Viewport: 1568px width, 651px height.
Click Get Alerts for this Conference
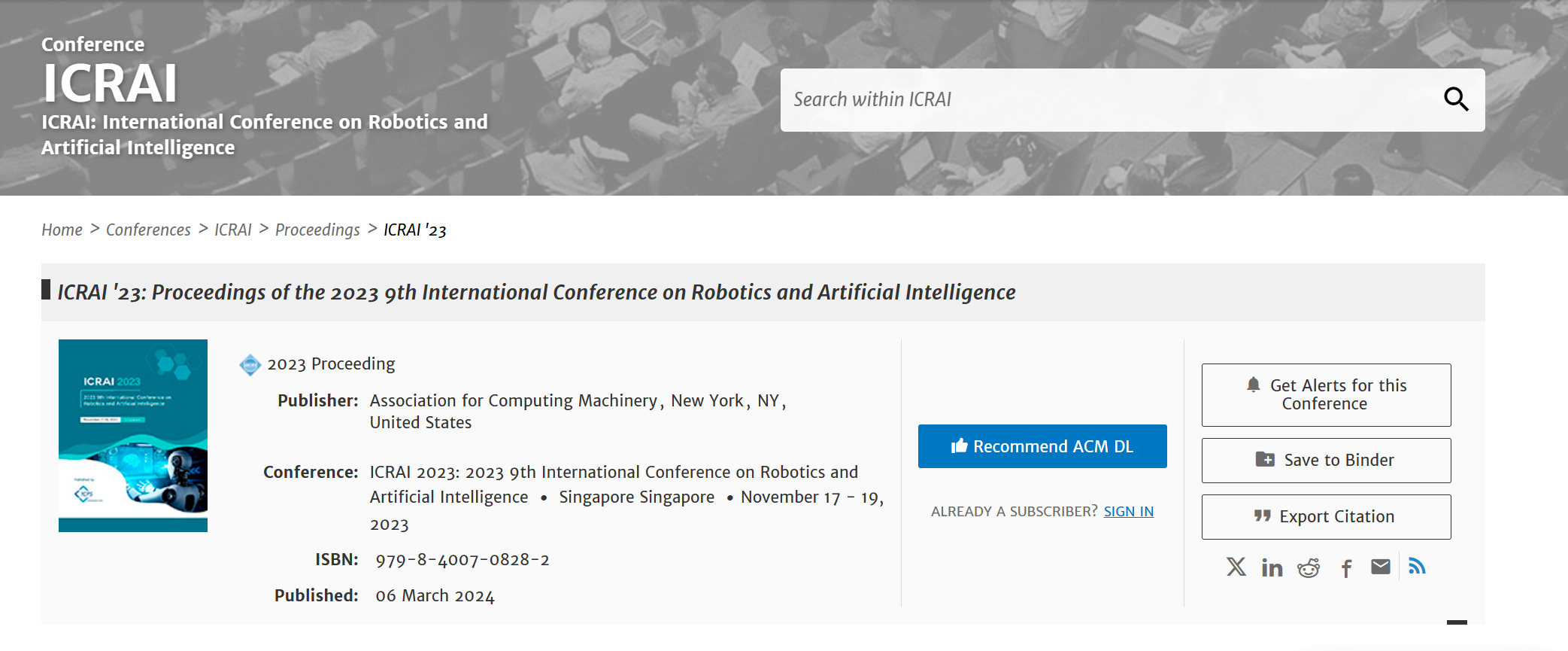tap(1326, 394)
